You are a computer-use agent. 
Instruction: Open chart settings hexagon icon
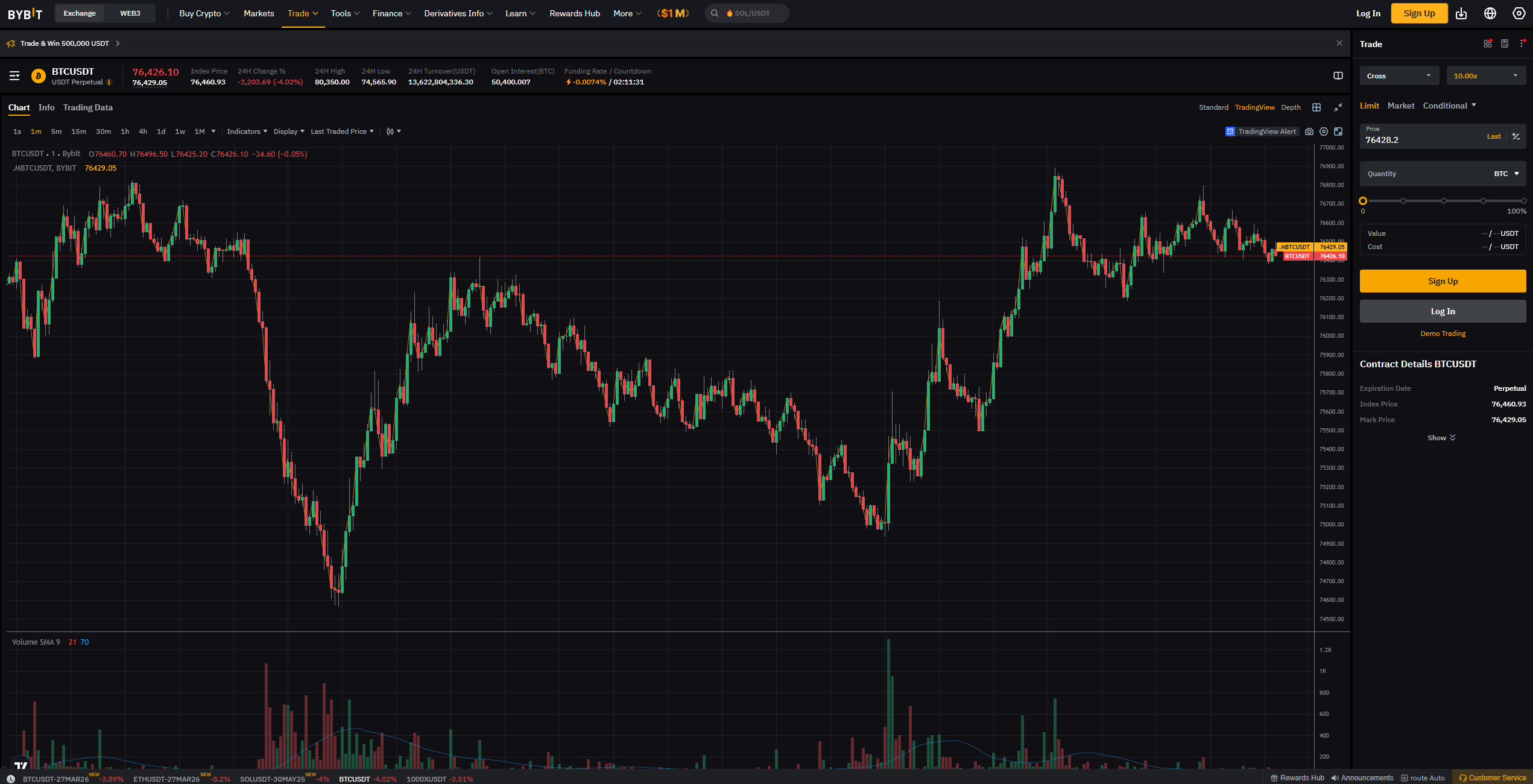point(1324,131)
